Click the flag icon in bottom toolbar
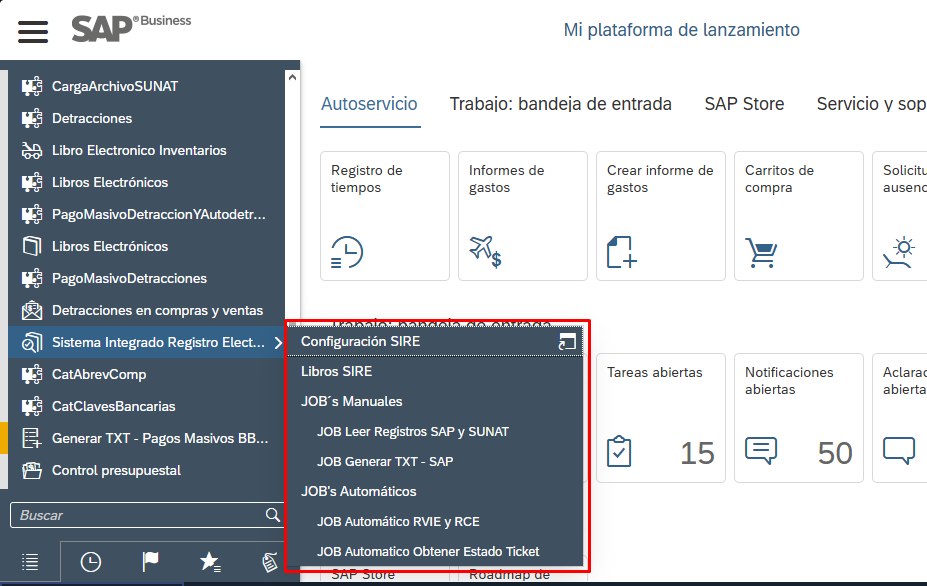Screen dimensions: 927x586 click(150, 562)
